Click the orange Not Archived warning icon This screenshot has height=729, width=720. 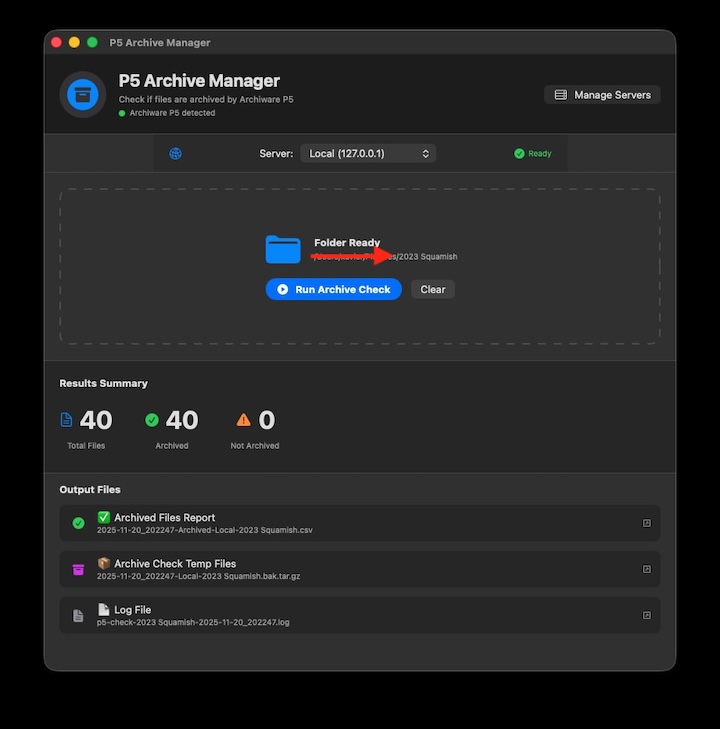coord(243,420)
